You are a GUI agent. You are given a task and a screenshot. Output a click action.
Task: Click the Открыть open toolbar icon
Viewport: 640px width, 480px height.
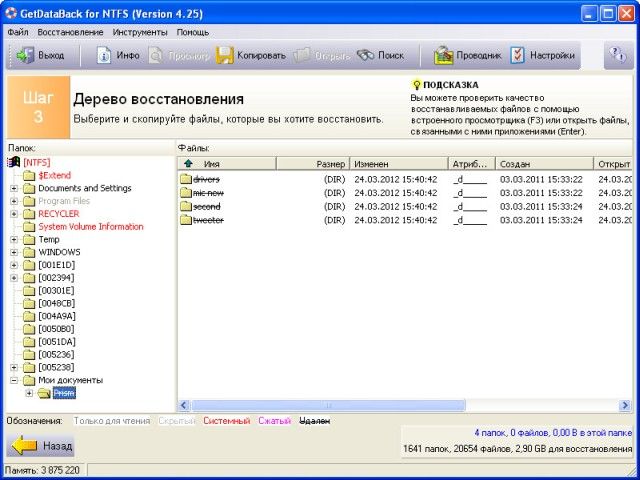click(302, 55)
